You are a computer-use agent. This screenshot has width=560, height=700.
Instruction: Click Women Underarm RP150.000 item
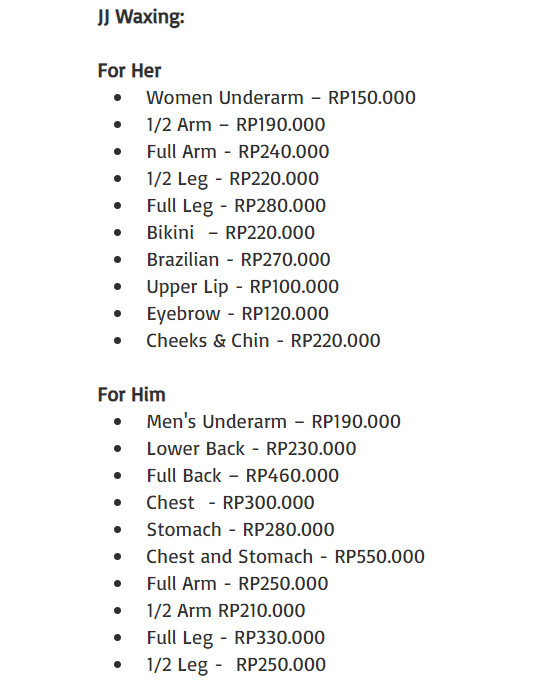pyautogui.click(x=281, y=98)
